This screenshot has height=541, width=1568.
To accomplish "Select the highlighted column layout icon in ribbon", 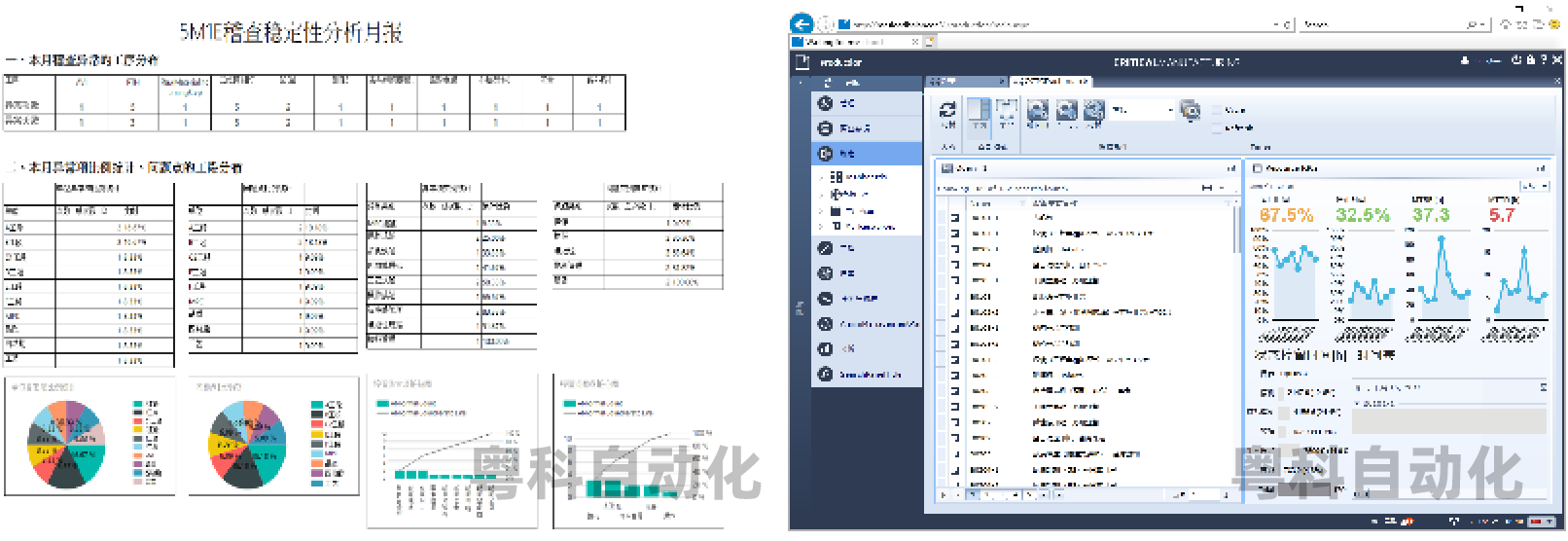I will [980, 110].
